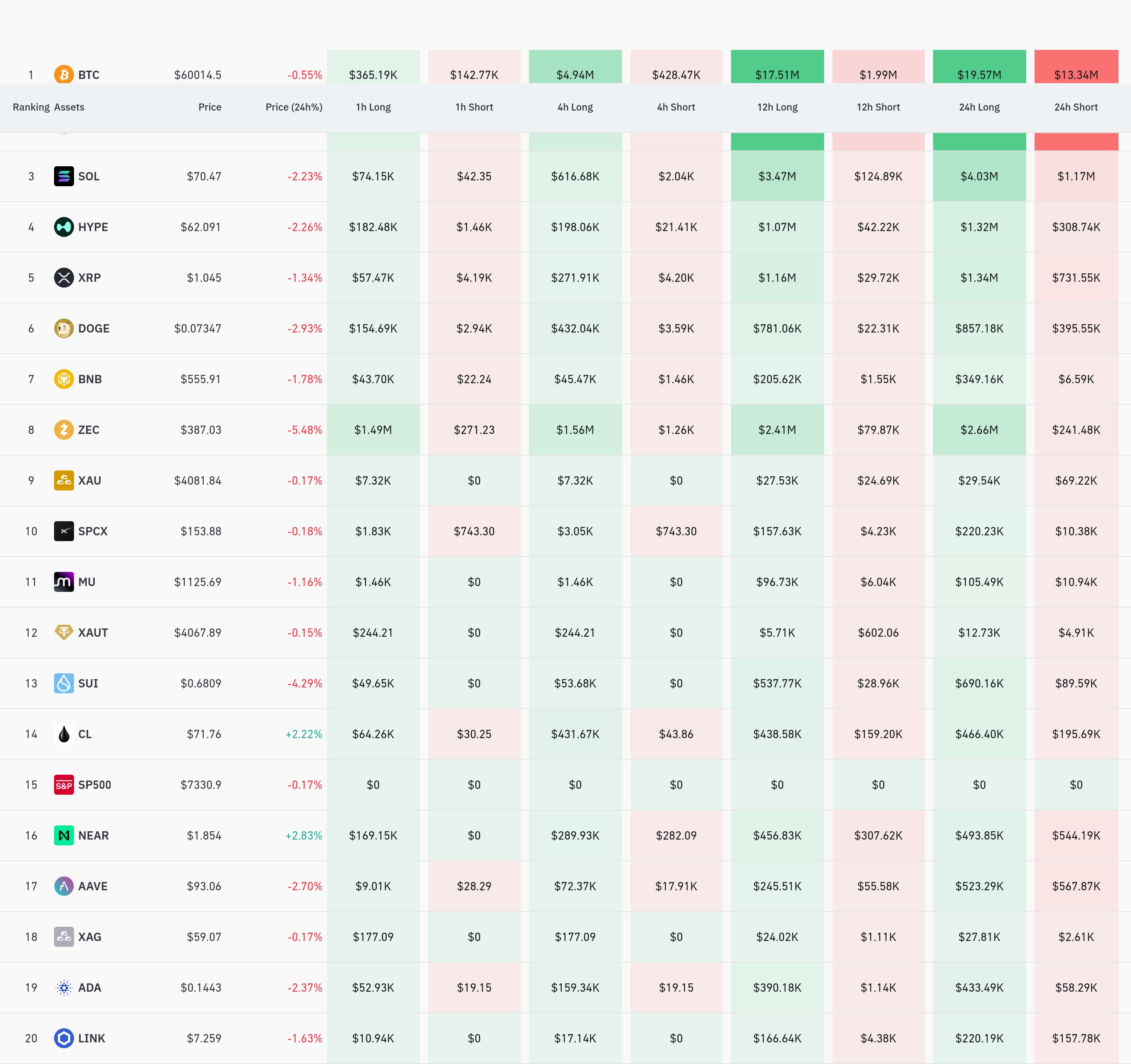Select the BNB logo icon
Image resolution: width=1131 pixels, height=1064 pixels.
[x=64, y=379]
